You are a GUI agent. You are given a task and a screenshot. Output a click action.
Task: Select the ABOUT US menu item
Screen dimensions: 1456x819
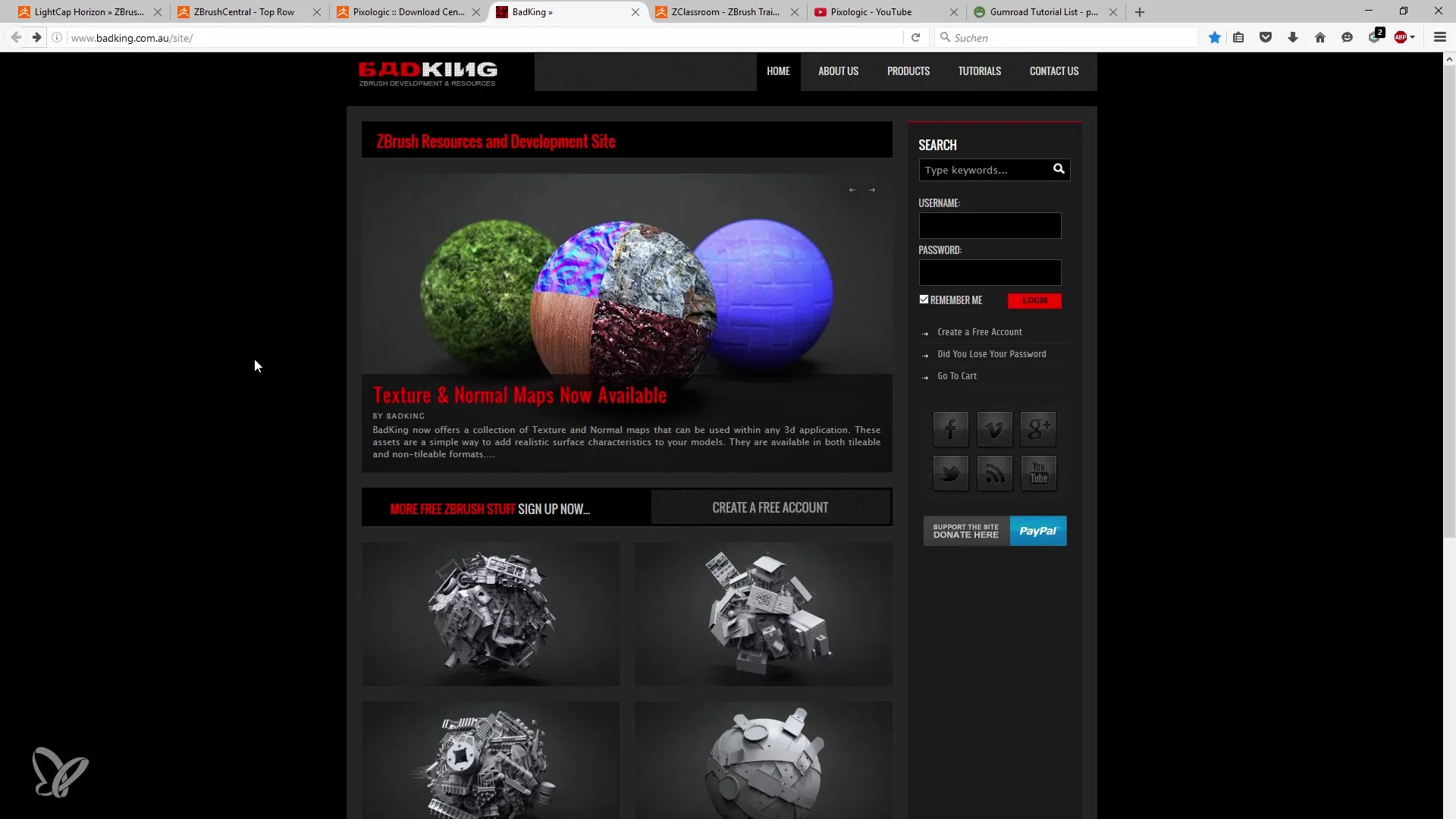pyautogui.click(x=838, y=71)
